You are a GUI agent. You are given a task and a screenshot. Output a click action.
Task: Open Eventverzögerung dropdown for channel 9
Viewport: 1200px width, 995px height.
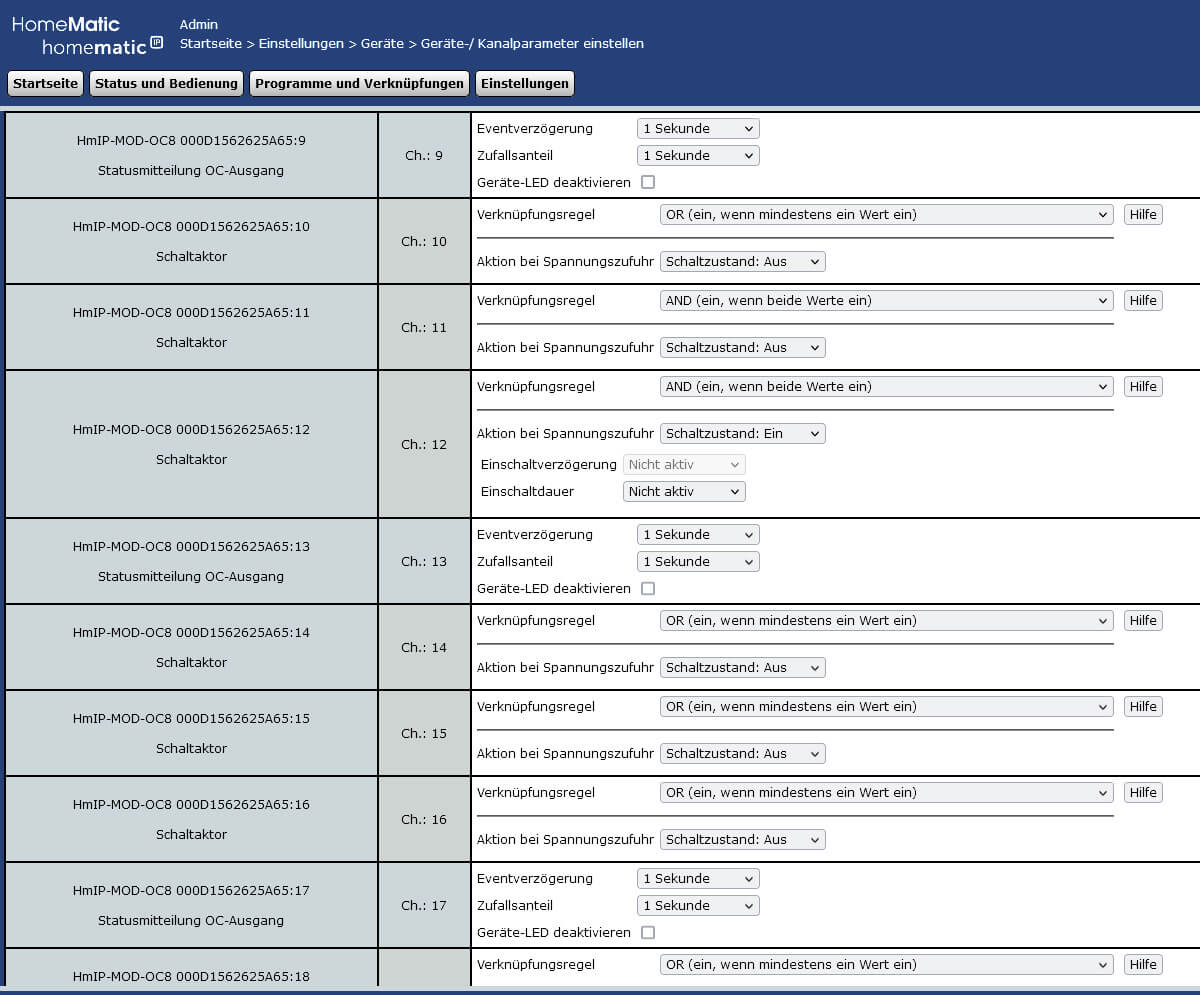coord(698,128)
